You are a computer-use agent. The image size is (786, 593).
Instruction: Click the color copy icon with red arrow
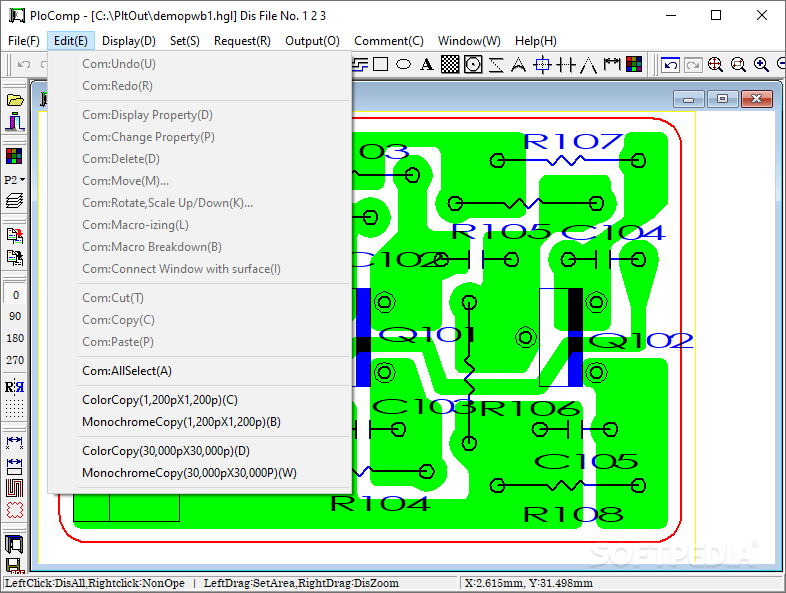coord(15,235)
